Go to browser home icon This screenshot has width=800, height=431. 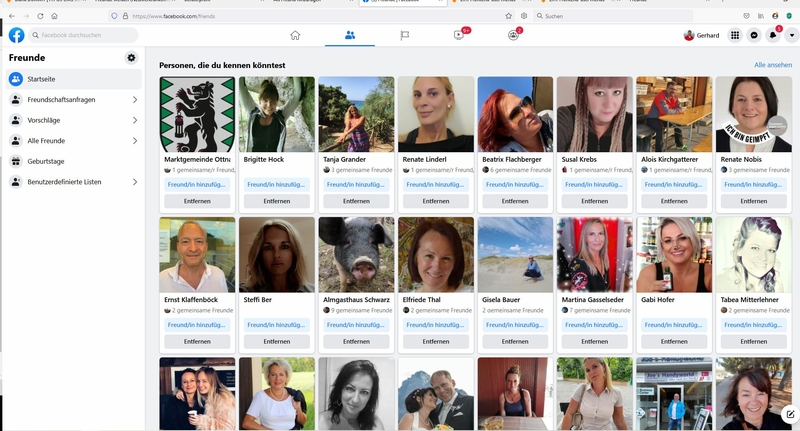pos(54,16)
